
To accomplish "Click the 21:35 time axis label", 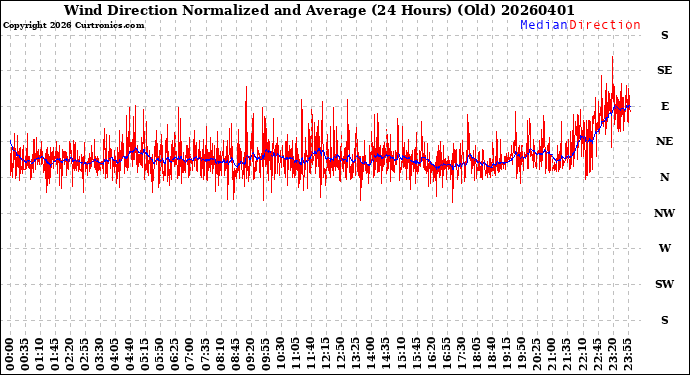I will coord(566,354).
